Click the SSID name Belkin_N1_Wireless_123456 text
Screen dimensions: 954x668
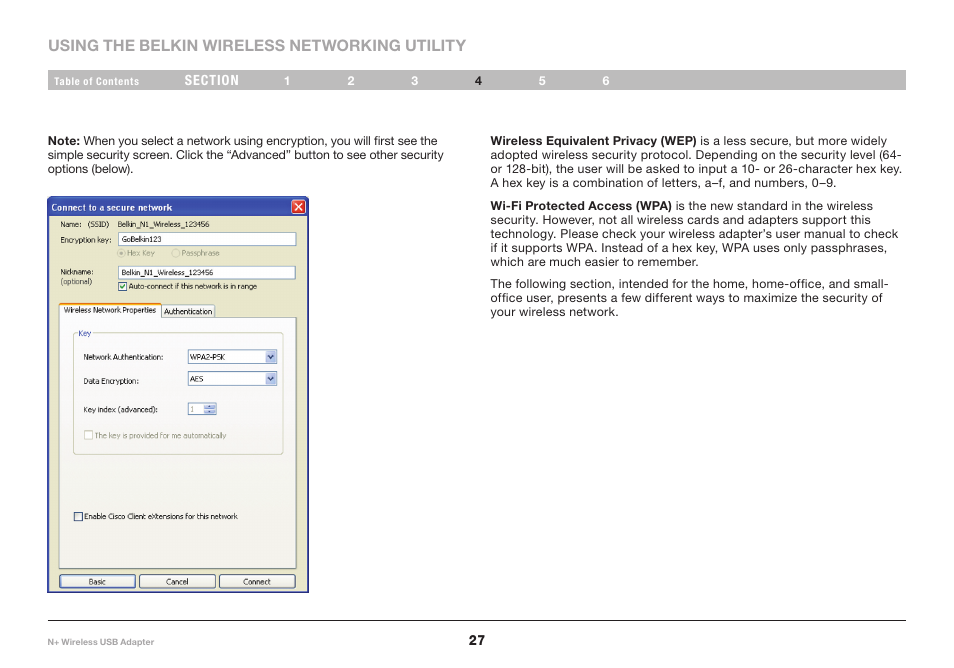click(x=163, y=224)
